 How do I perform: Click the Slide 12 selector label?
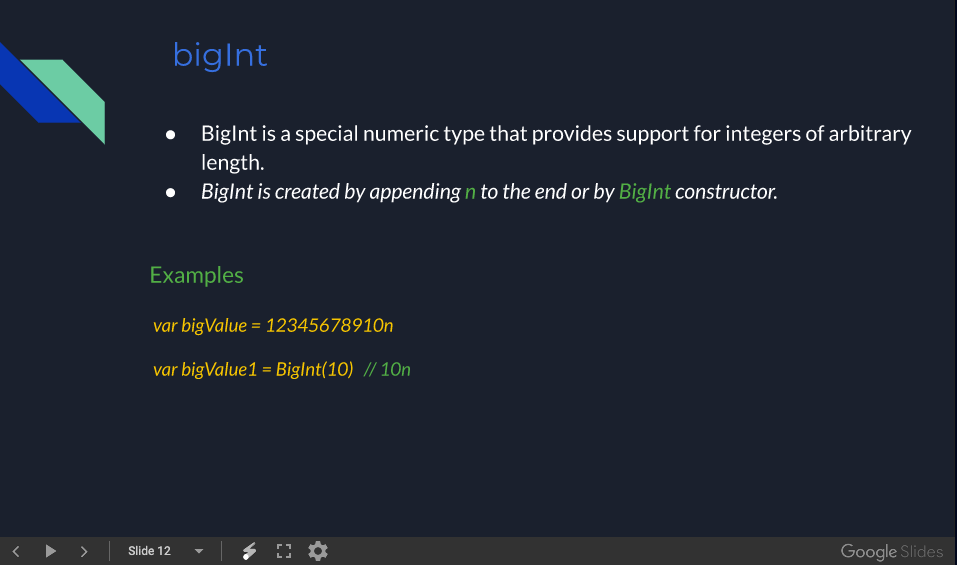click(x=149, y=551)
